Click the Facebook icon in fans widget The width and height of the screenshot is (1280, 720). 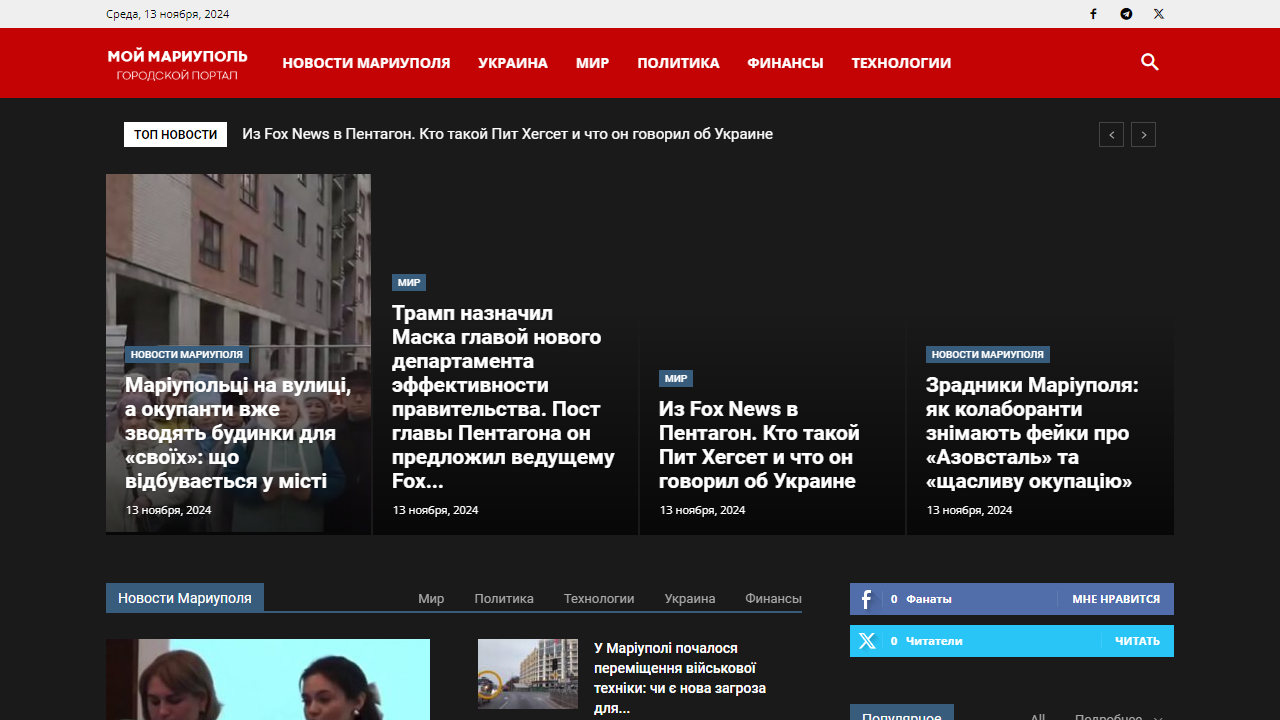pyautogui.click(x=866, y=599)
